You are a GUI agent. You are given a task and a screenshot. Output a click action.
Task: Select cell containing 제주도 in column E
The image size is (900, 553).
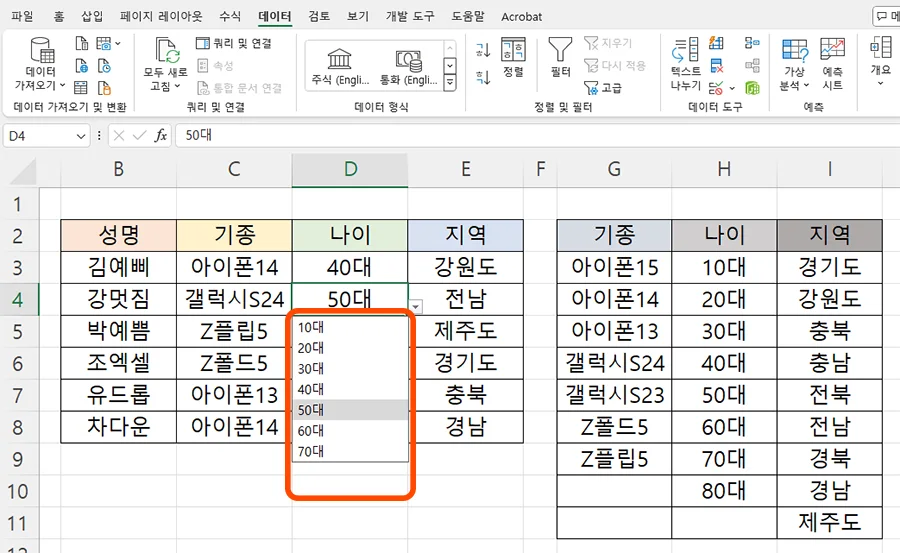(465, 331)
